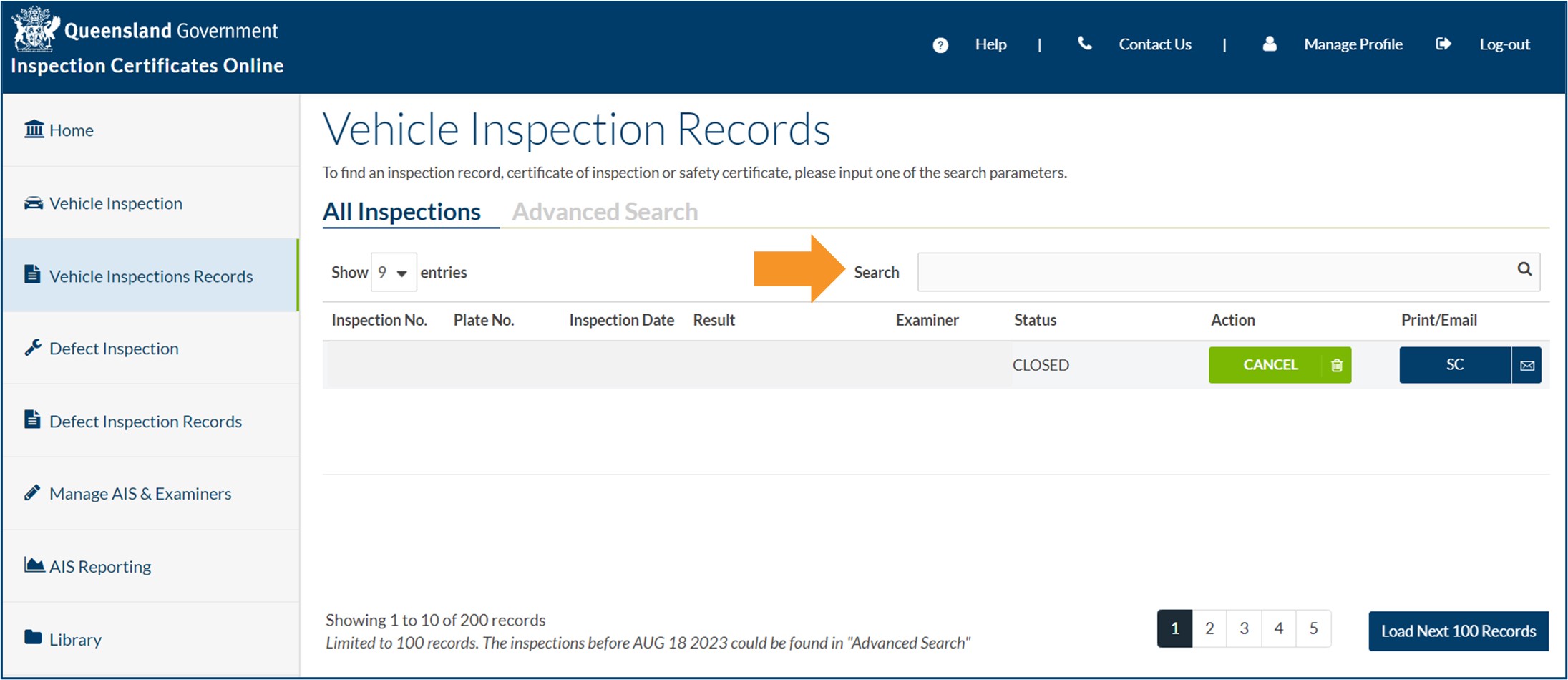Viewport: 1568px width, 680px height.
Task: Open the Library folder icon
Action: [33, 638]
